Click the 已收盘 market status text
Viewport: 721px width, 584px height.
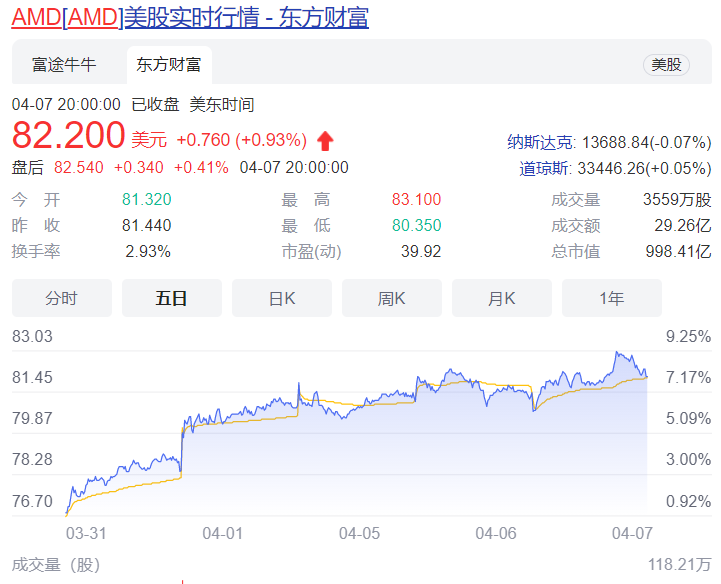tap(155, 104)
